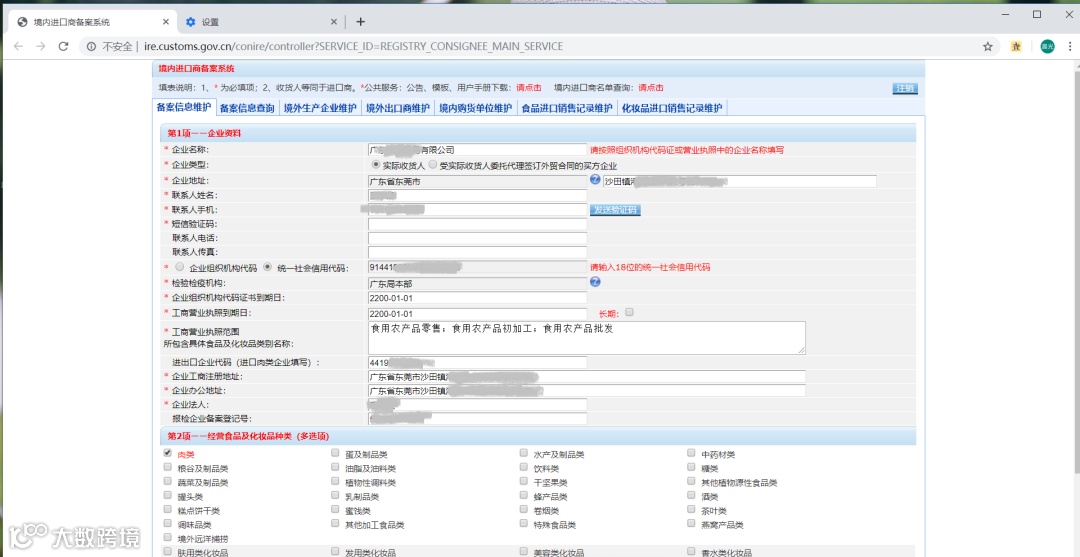Click the 联系人电话 input field
This screenshot has height=557, width=1080.
(x=477, y=238)
